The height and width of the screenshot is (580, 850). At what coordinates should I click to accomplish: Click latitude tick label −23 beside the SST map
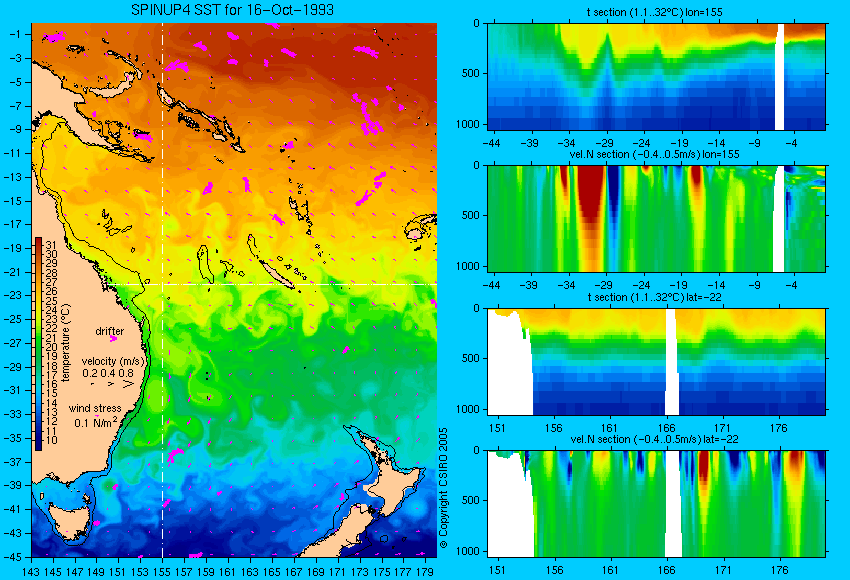pos(12,295)
